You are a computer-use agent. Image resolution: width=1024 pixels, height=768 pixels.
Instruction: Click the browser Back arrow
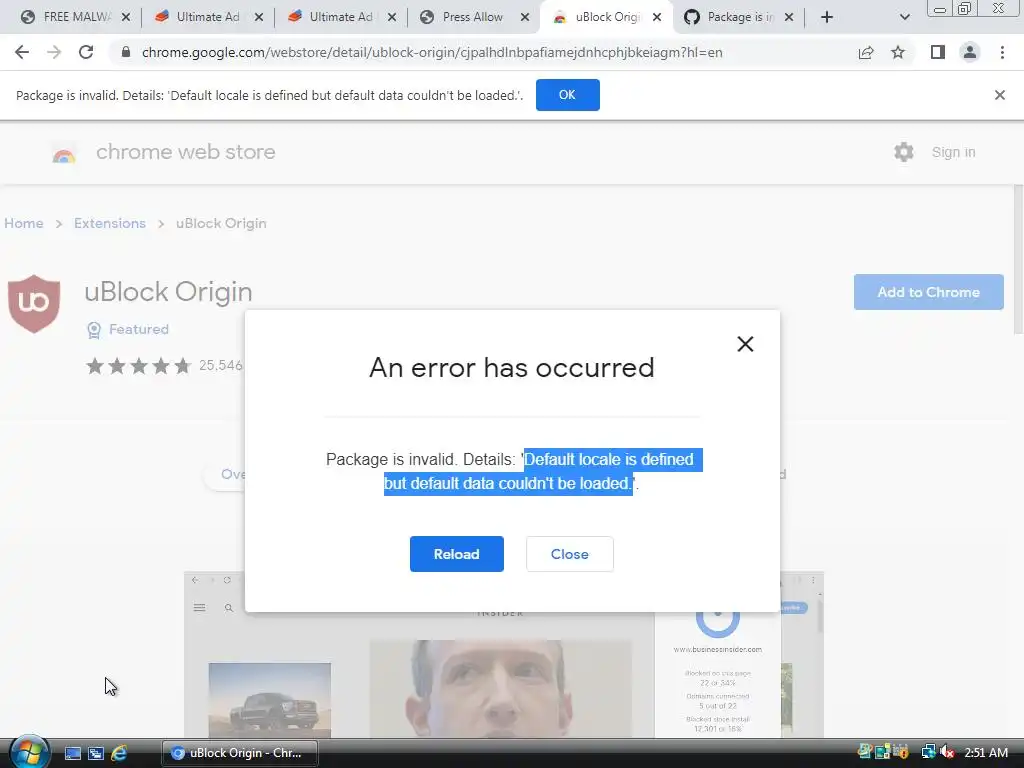pos(22,52)
